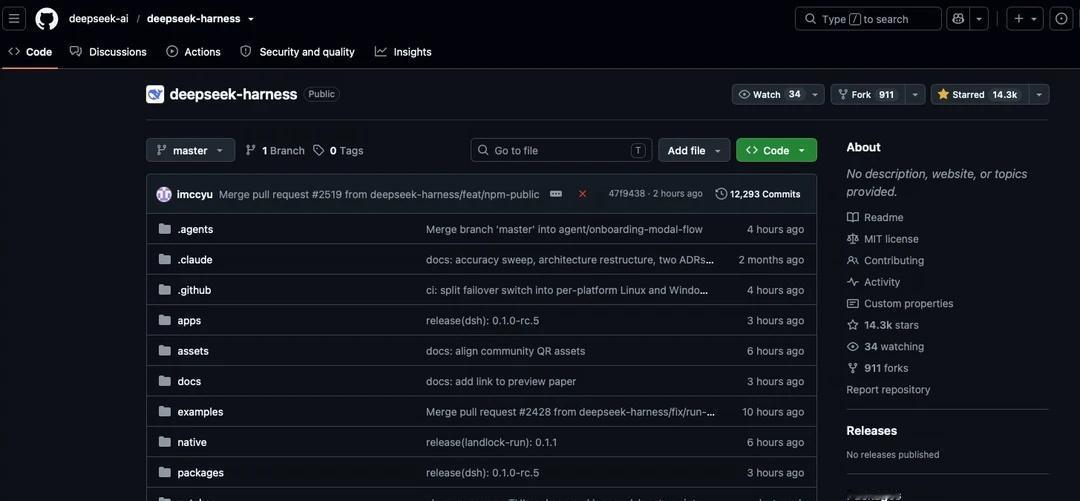Viewport: 1080px width, 501px height.
Task: Click the deepseek whale repository avatar
Action: click(x=155, y=94)
